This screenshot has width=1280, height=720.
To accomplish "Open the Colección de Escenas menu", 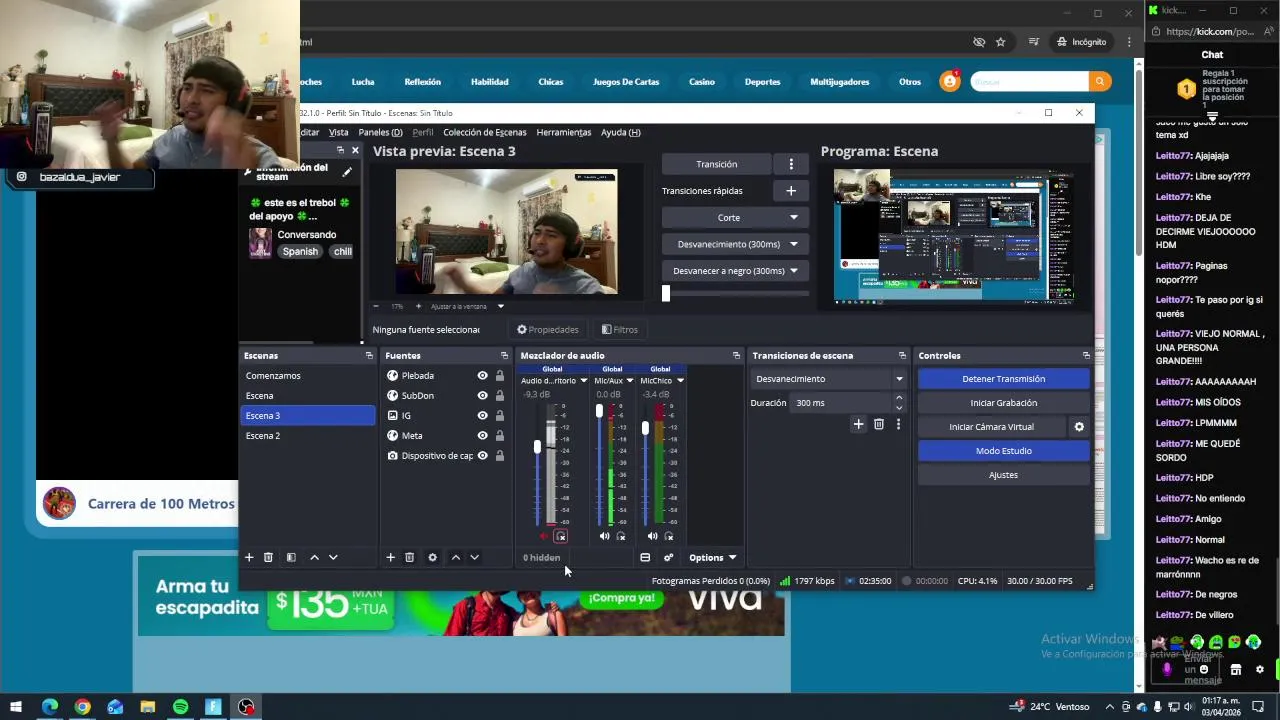I will click(484, 132).
